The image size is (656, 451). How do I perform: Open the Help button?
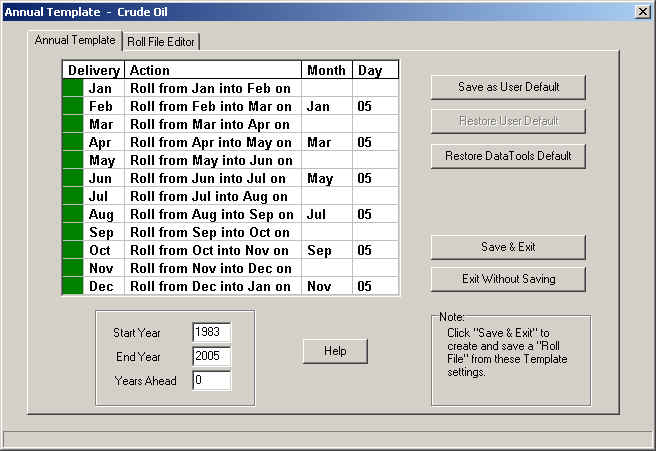[x=335, y=351]
